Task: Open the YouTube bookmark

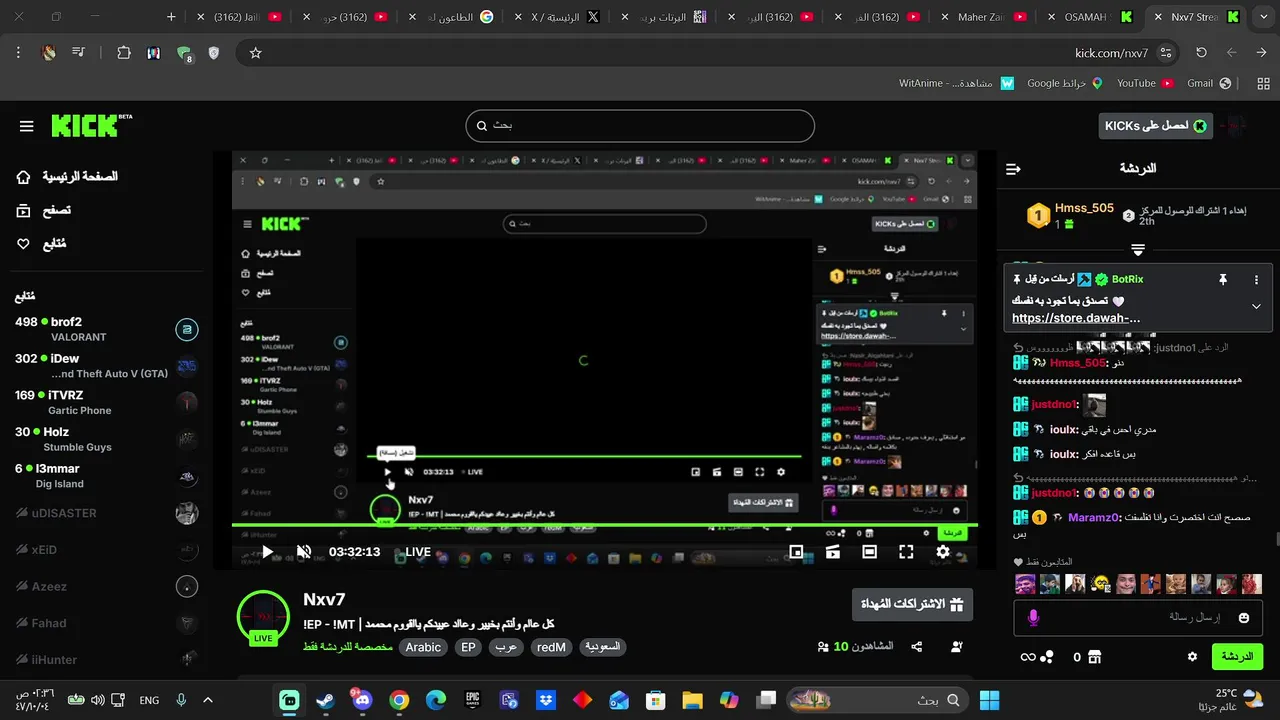Action: coord(1145,84)
